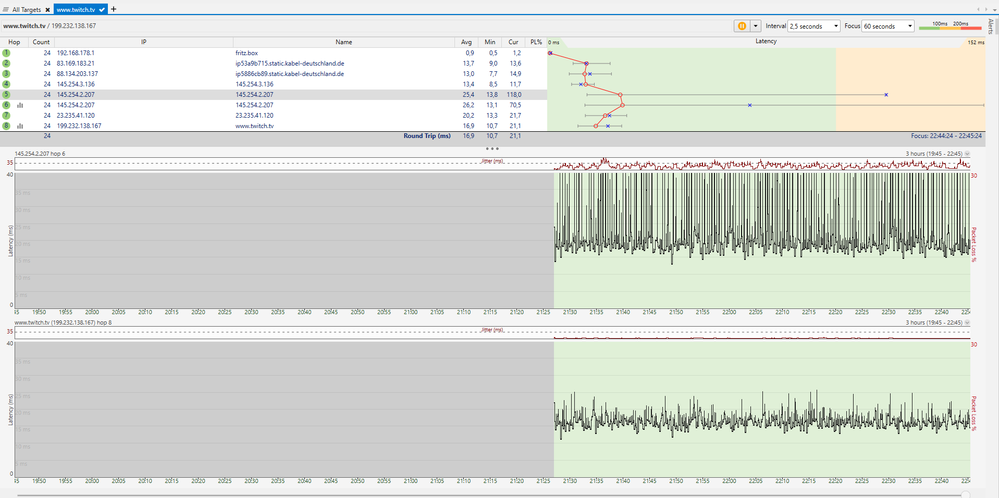
Task: Expand the Interval 2,5 seconds dropdown
Action: [x=813, y=25]
